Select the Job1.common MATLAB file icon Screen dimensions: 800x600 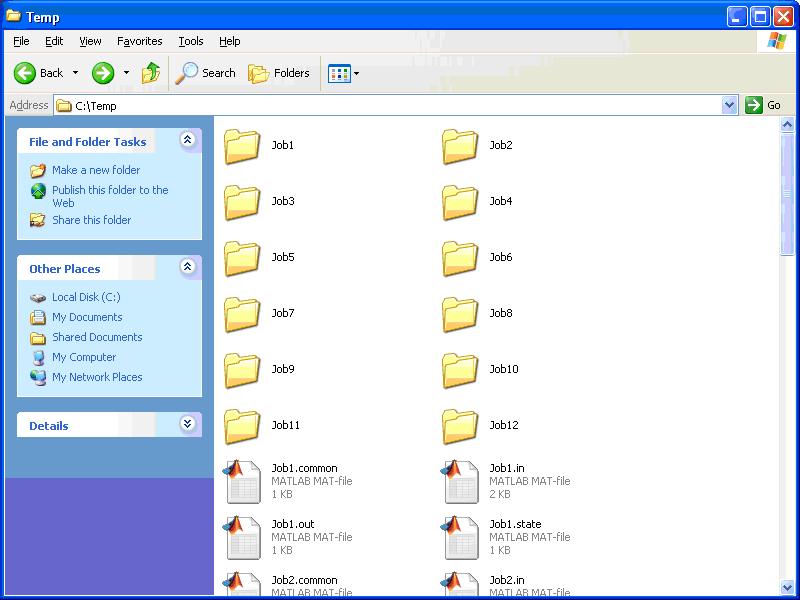coord(242,481)
